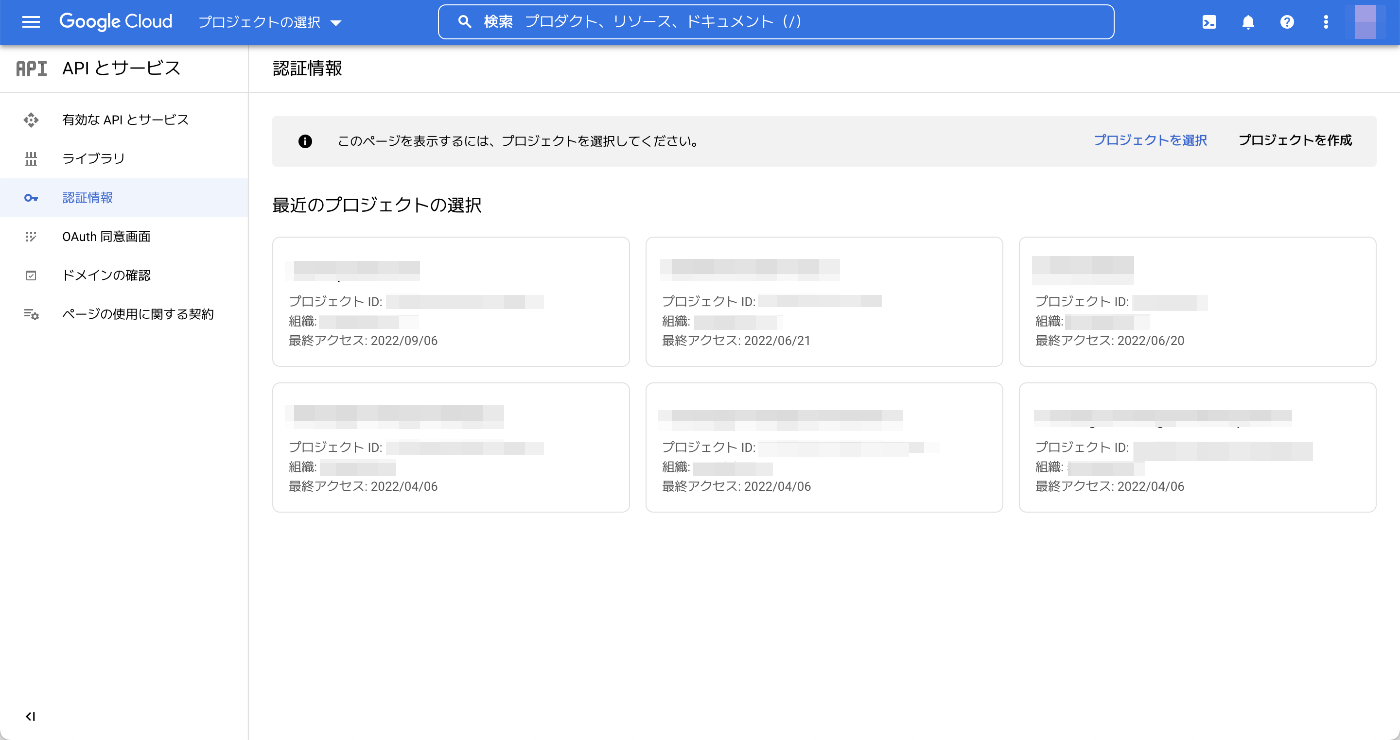
Task: Open ライブラリ in the sidebar
Action: pyautogui.click(x=124, y=159)
